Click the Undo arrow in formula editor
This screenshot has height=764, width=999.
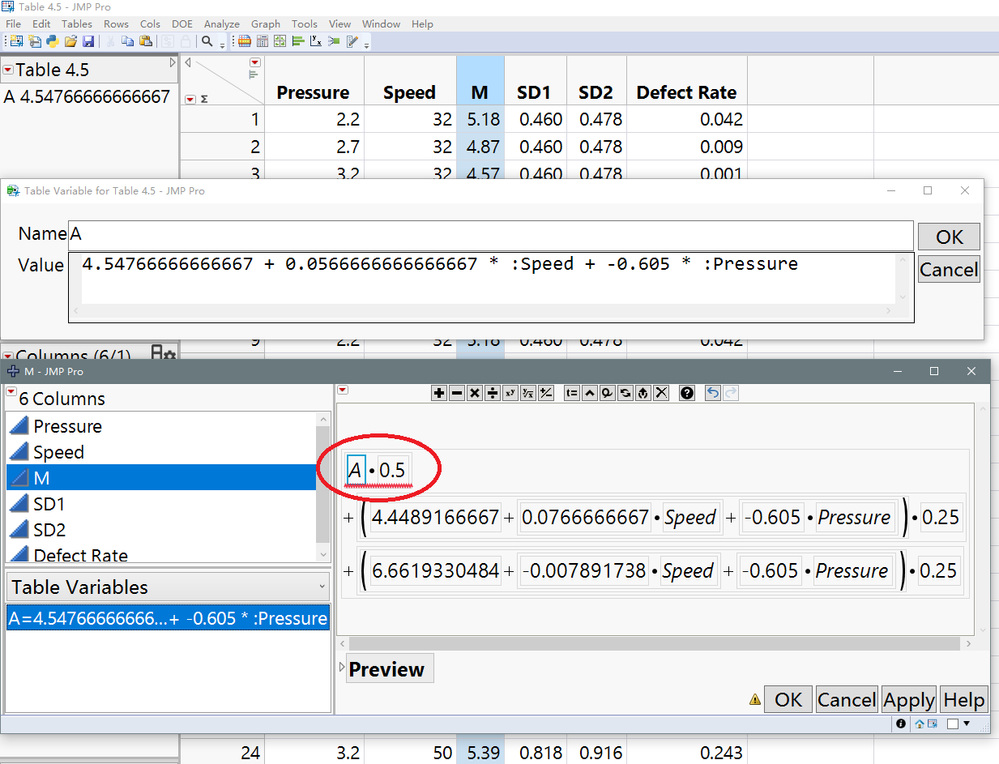point(712,393)
